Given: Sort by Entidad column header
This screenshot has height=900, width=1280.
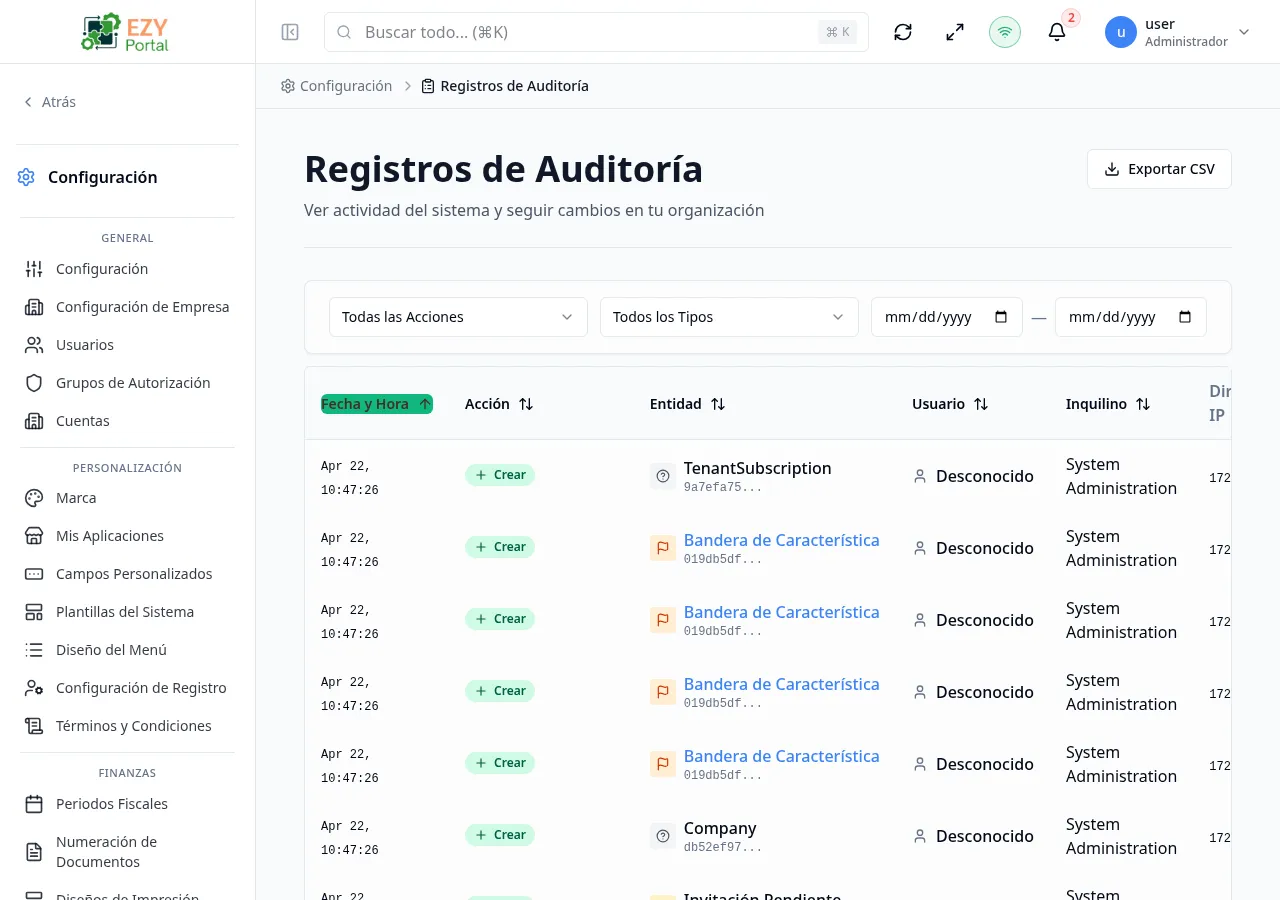Looking at the screenshot, I should click(688, 404).
